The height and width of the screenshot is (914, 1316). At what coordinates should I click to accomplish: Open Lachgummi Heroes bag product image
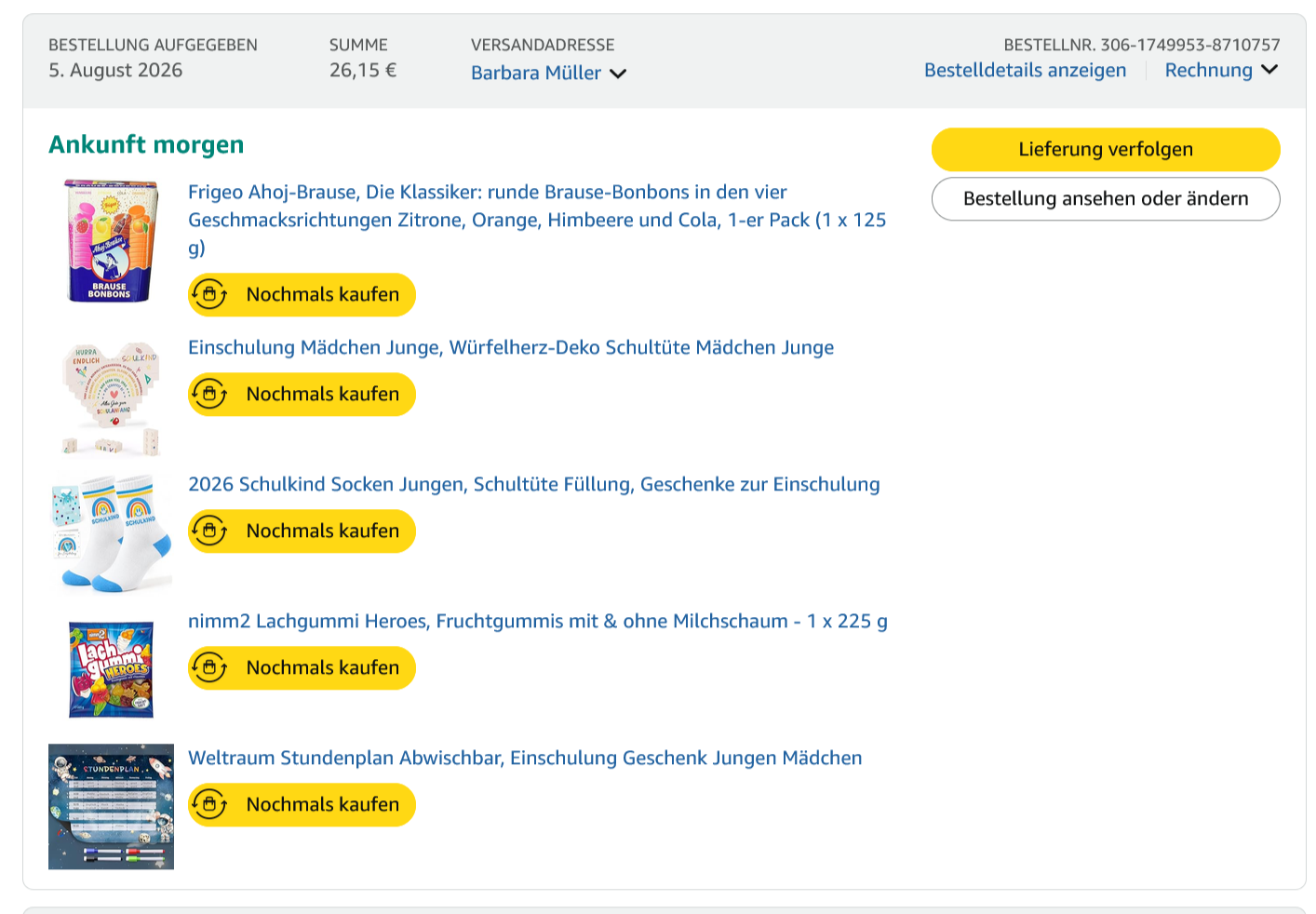[111, 670]
